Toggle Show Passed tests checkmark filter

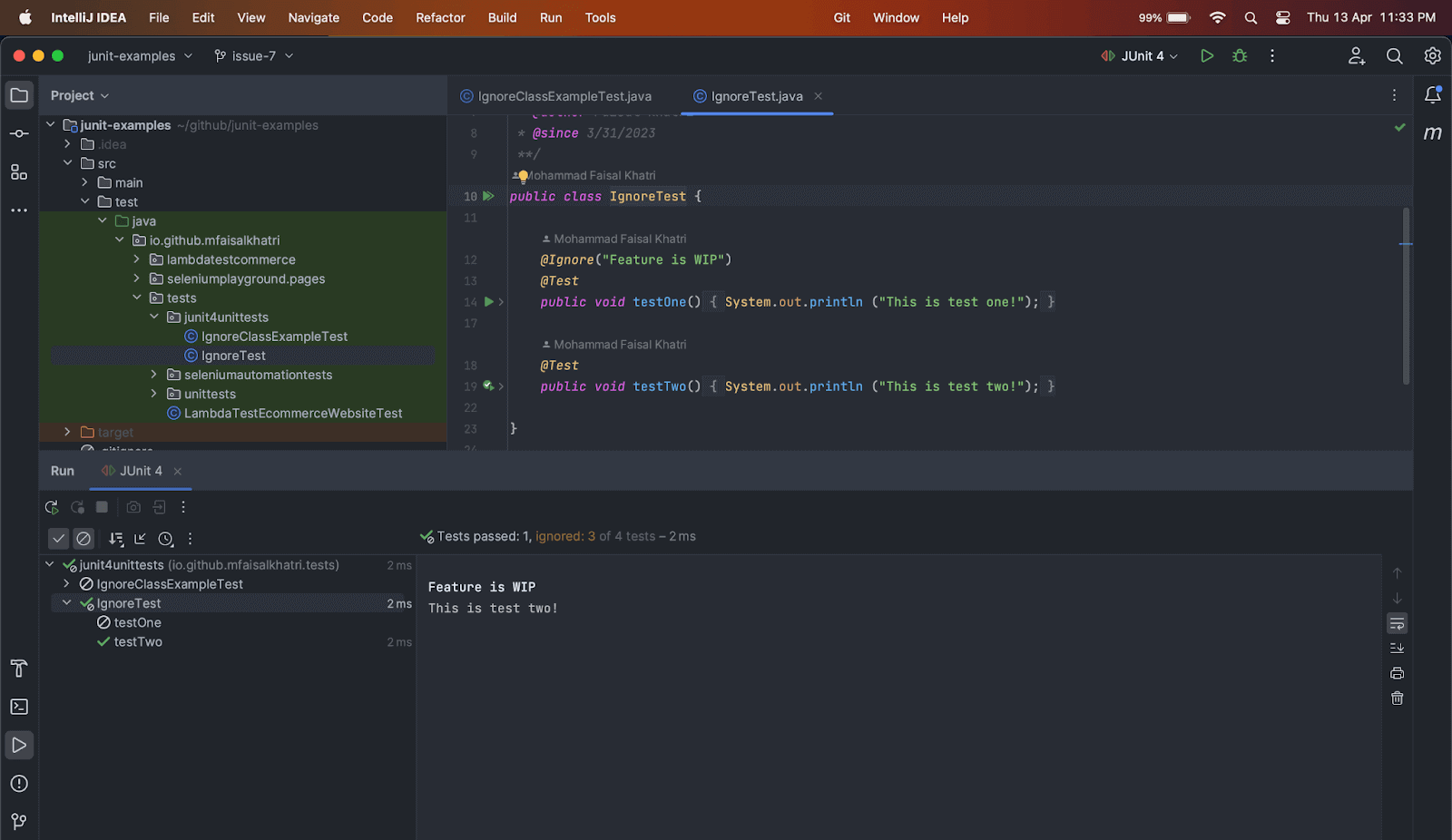click(x=58, y=539)
